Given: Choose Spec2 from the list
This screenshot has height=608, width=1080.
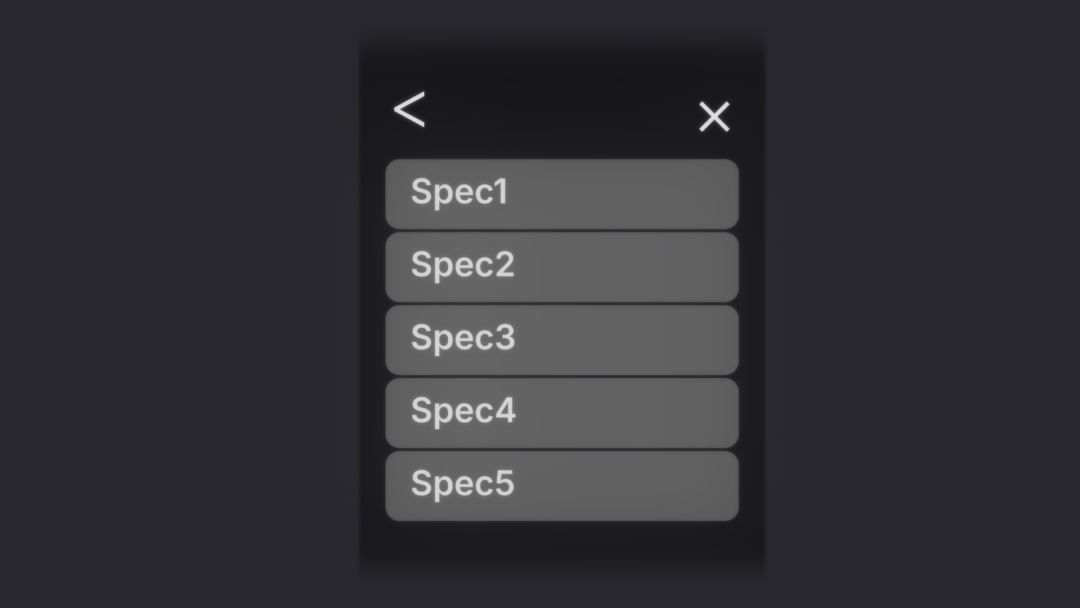Looking at the screenshot, I should (562, 267).
